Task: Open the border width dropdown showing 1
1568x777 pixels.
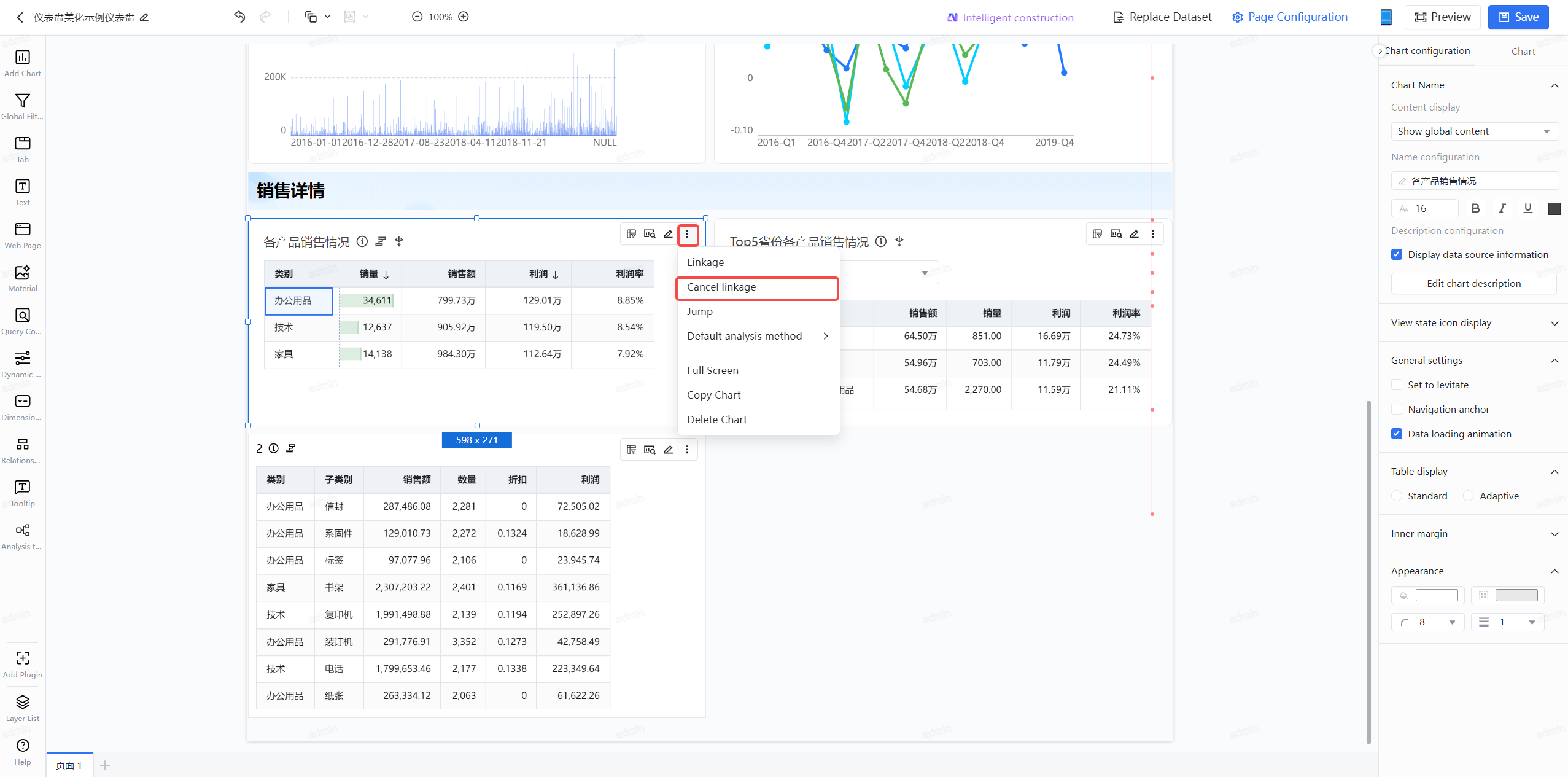Action: coord(1508,622)
